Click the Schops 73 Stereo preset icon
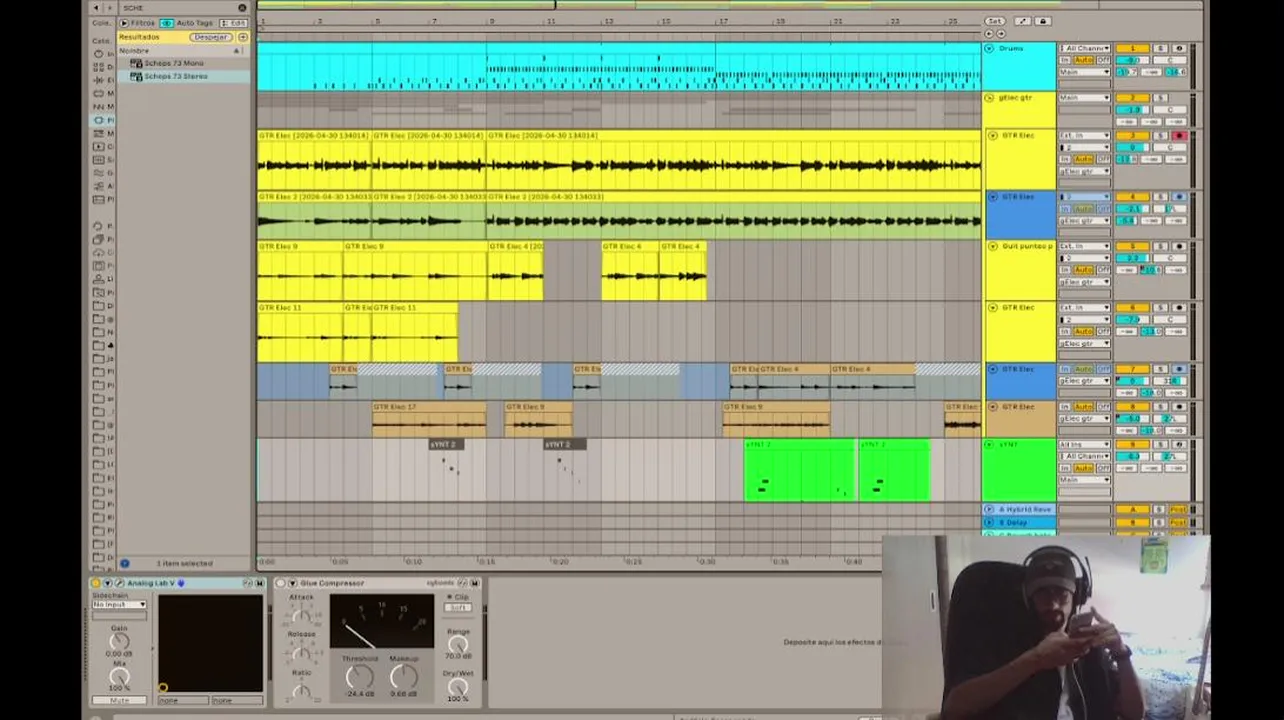 coord(136,76)
